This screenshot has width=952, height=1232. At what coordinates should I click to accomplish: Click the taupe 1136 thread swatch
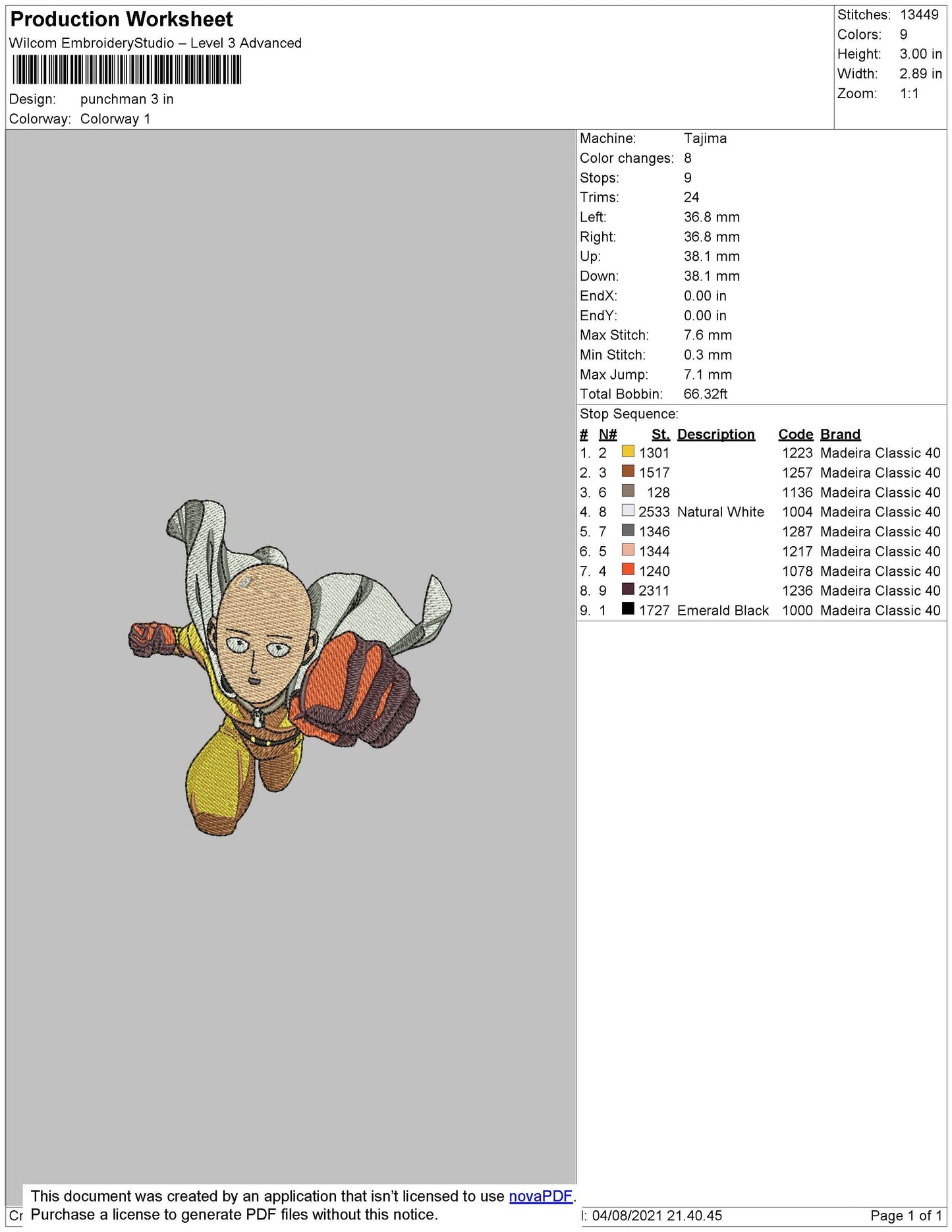coord(628,491)
